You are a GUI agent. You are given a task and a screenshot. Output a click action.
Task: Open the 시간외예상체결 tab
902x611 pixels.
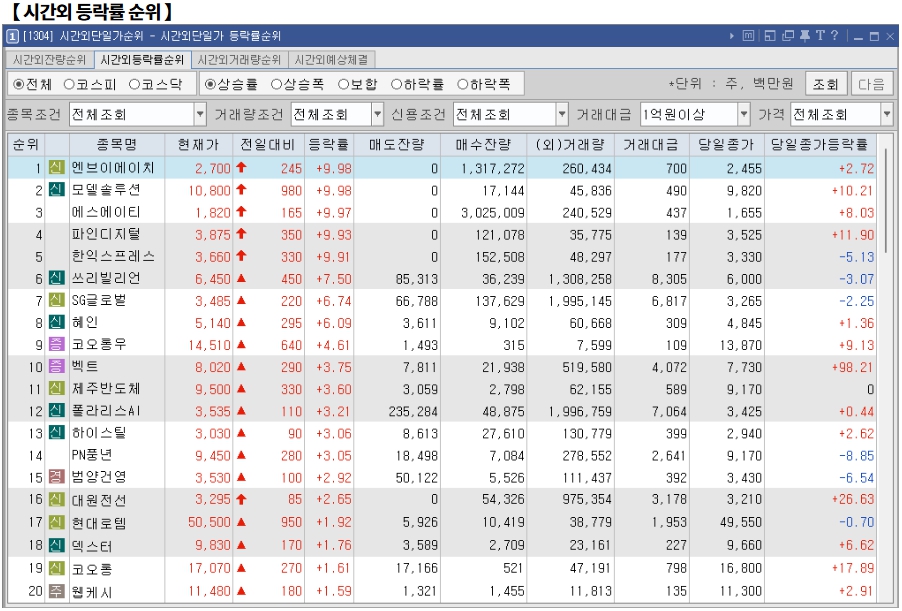click(x=334, y=59)
